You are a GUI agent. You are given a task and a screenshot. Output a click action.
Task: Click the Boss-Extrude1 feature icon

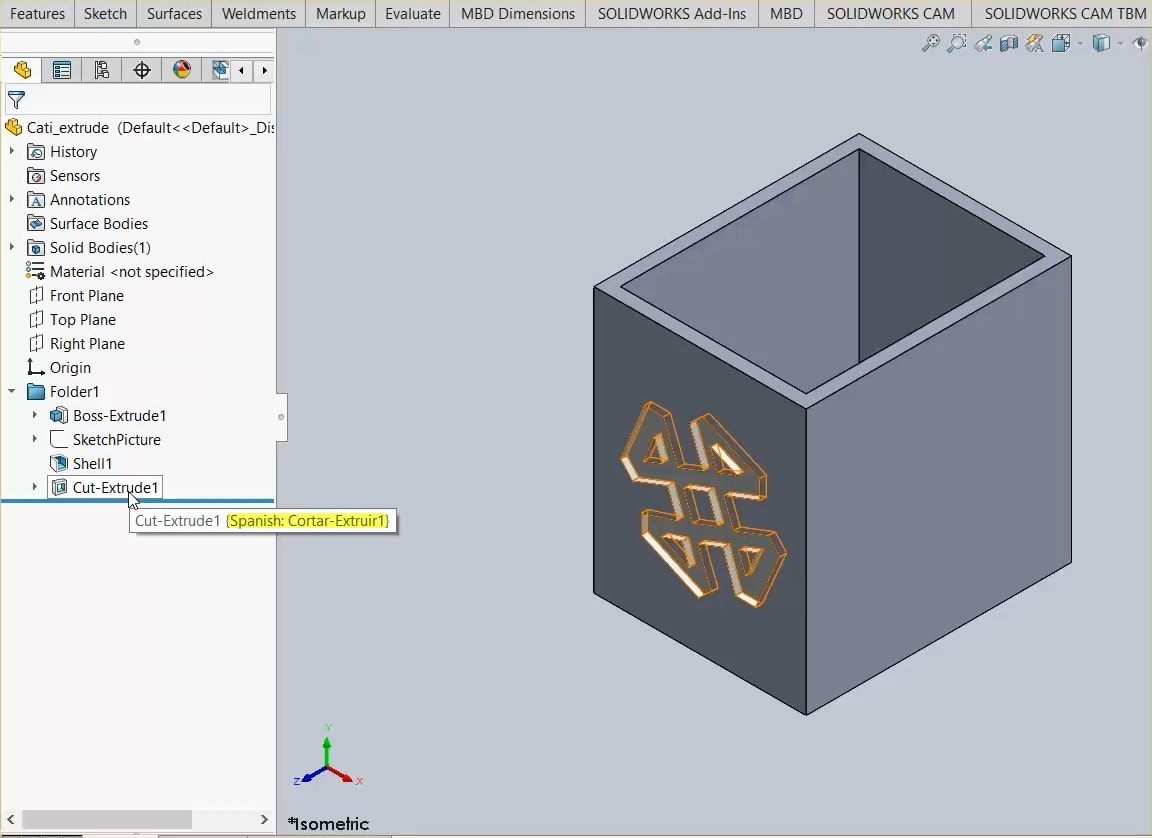59,416
